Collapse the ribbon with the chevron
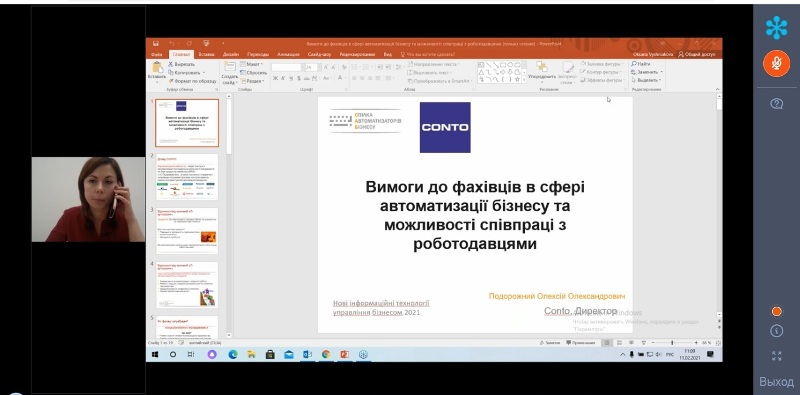The width and height of the screenshot is (800, 395). point(717,89)
